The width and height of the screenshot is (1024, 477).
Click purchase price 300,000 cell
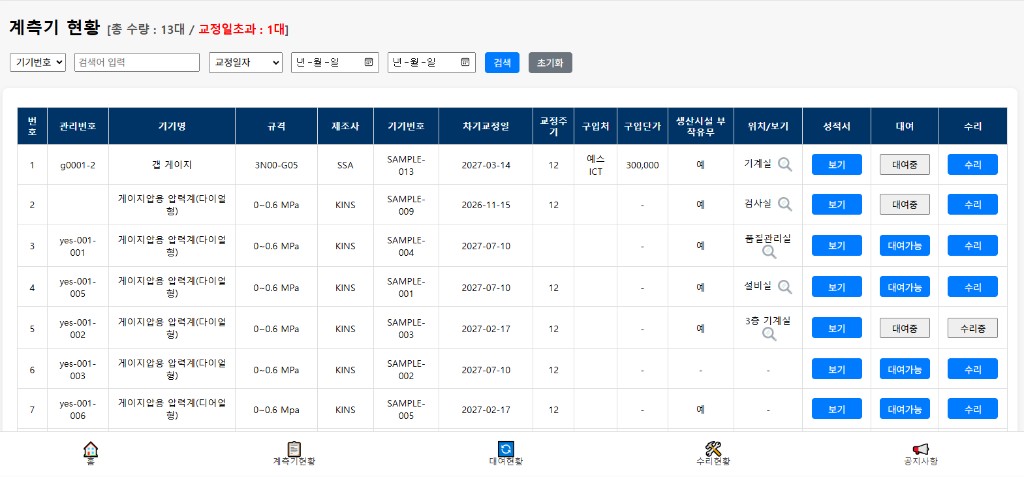[x=643, y=165]
